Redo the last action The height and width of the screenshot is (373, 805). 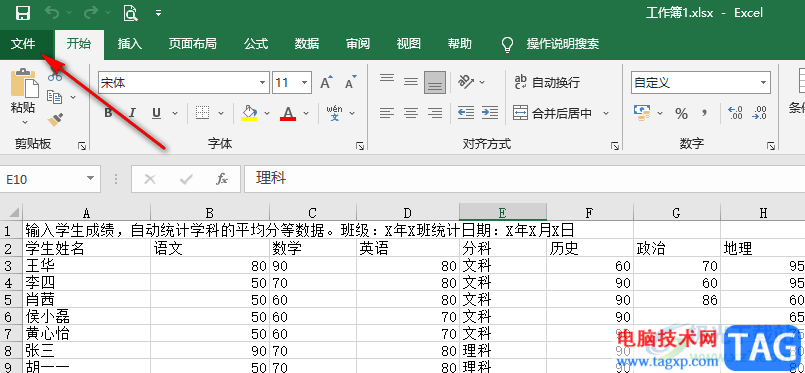[x=90, y=13]
